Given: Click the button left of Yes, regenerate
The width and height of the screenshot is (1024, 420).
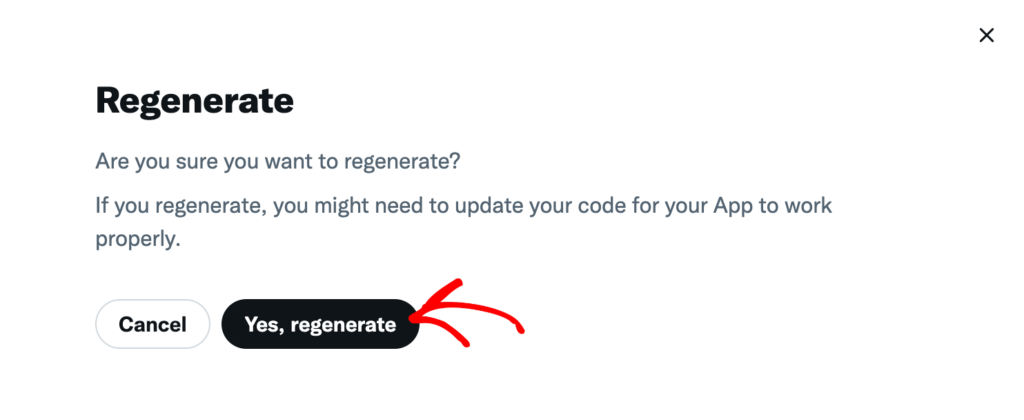Looking at the screenshot, I should point(153,324).
